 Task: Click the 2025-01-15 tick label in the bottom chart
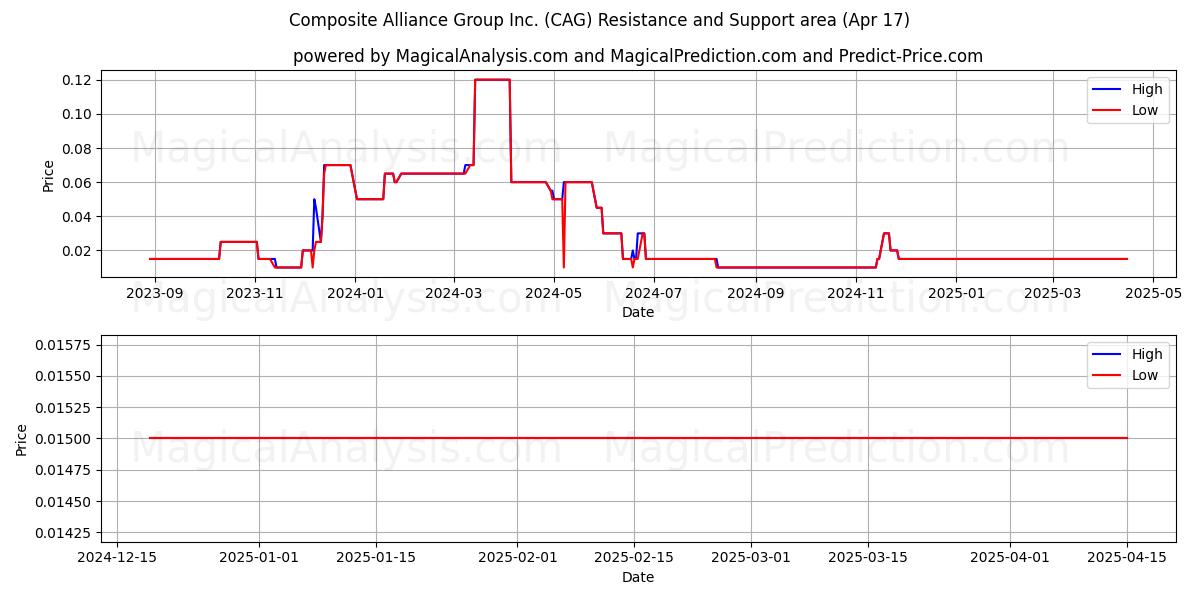coord(375,558)
